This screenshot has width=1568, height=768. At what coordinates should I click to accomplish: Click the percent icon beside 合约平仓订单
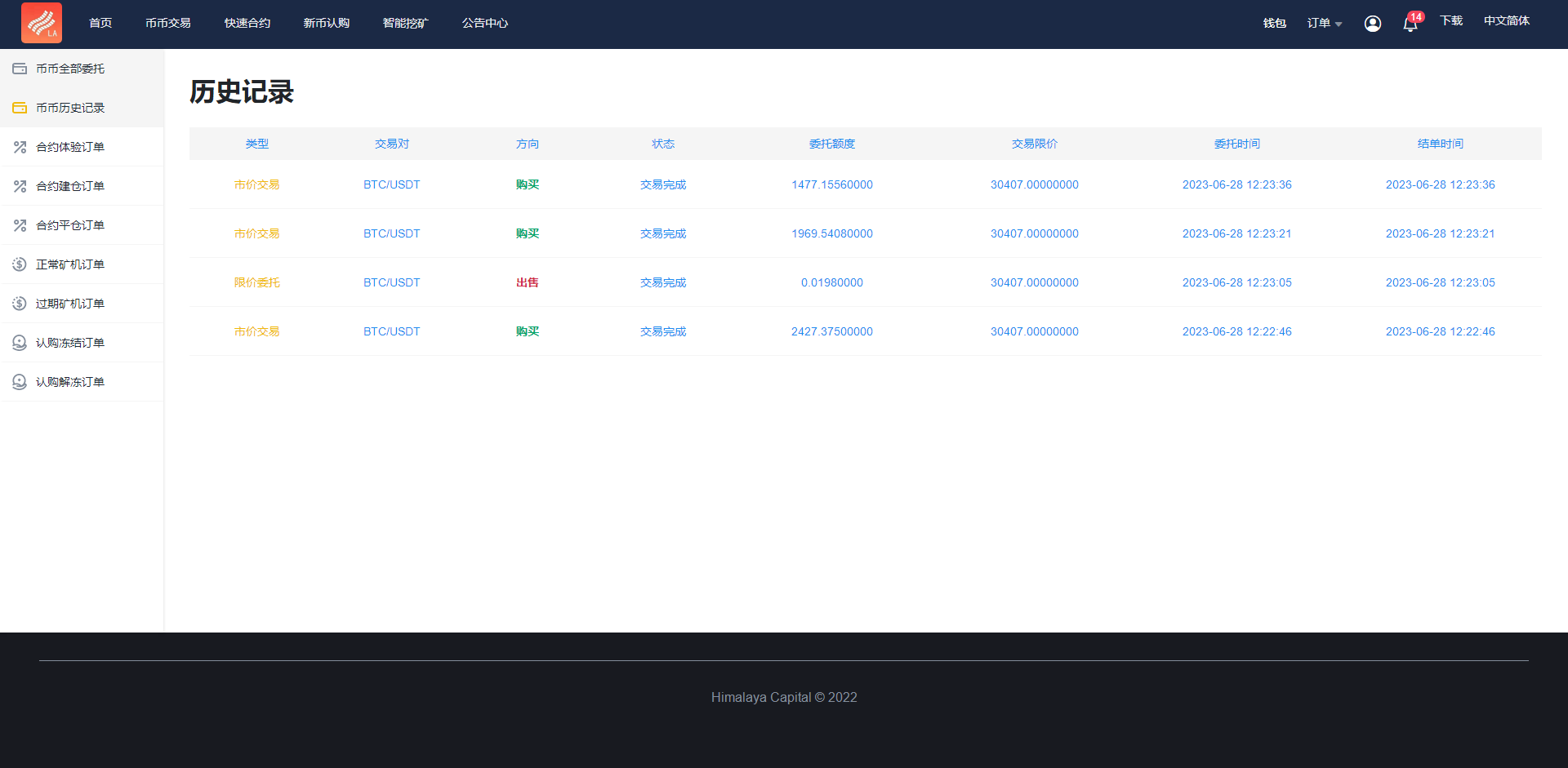20,225
